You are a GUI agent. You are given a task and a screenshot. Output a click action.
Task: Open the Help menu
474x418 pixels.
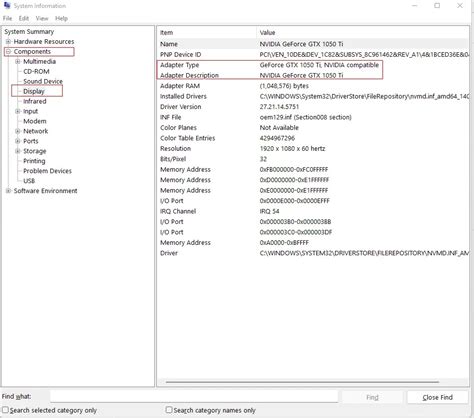click(61, 18)
